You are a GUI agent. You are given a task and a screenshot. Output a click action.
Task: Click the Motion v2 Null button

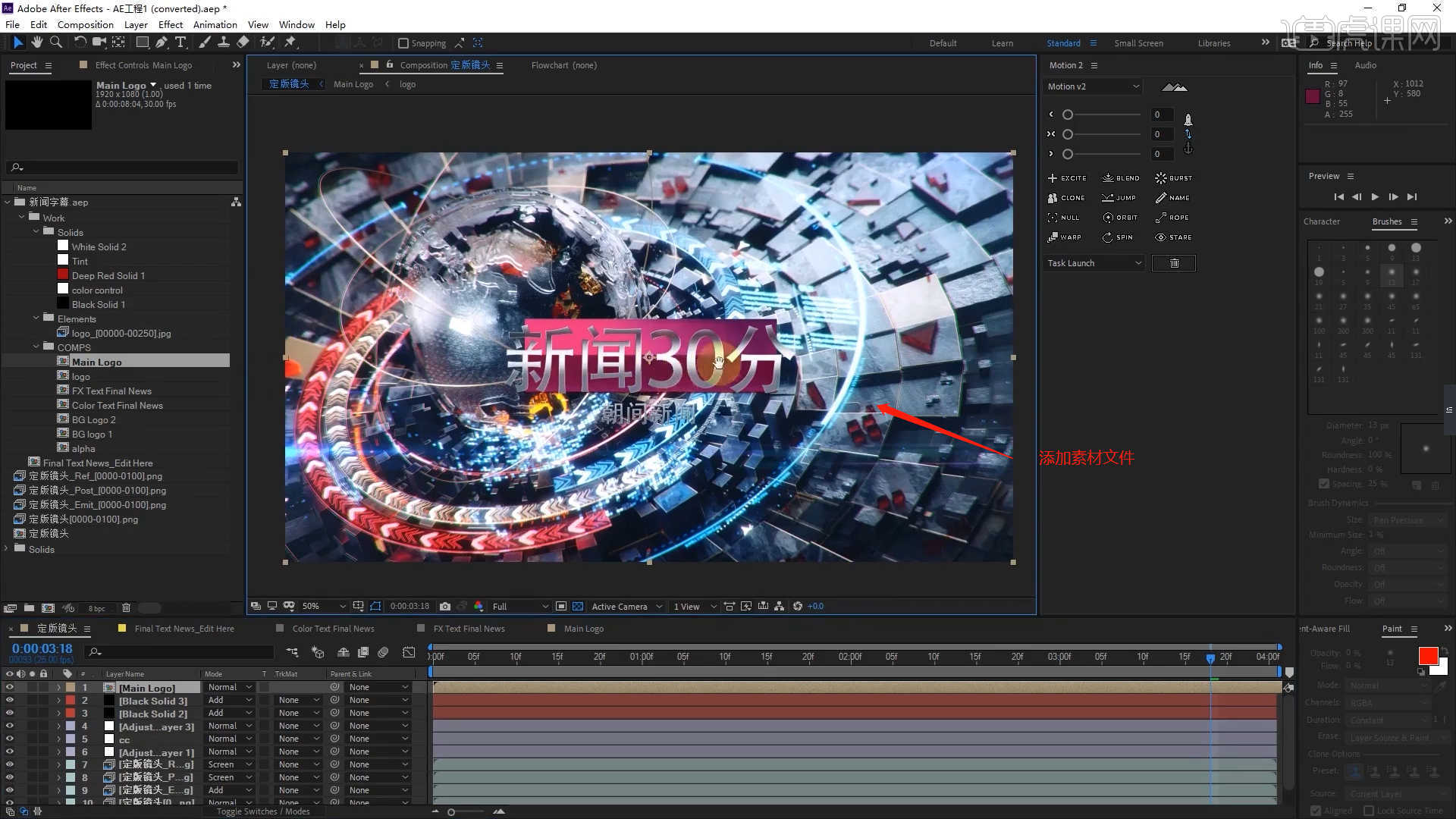(1063, 218)
